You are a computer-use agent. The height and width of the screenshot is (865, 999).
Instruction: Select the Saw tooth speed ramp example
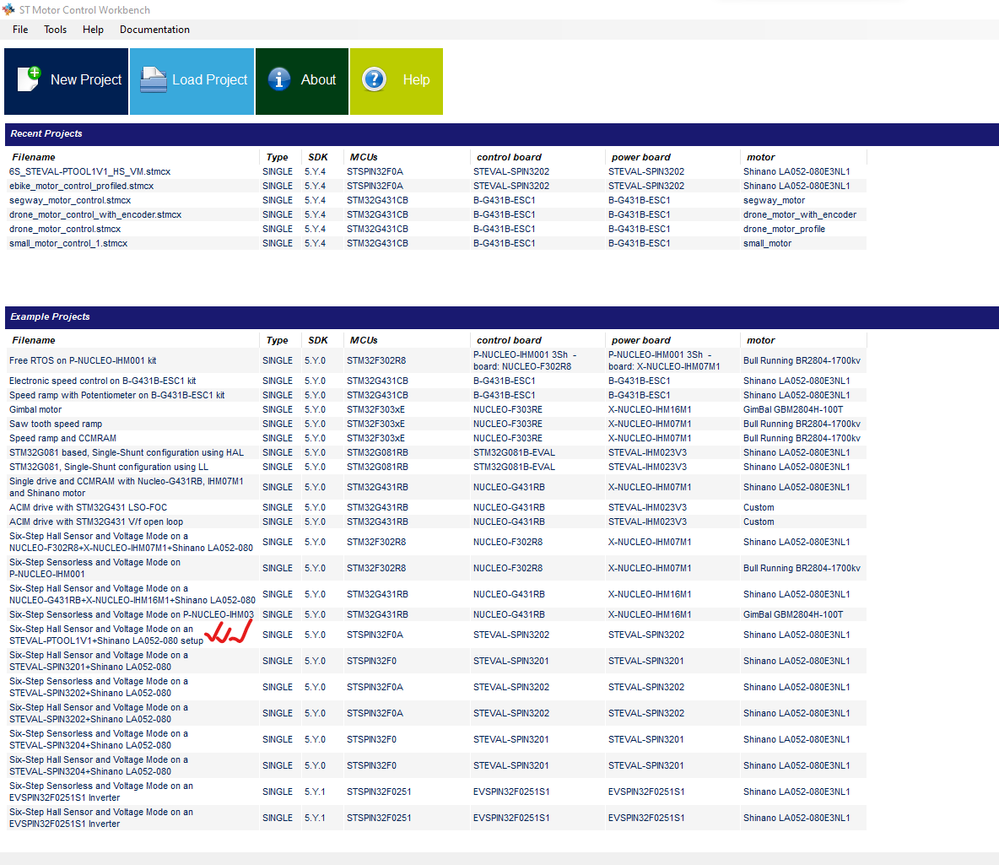(55, 424)
